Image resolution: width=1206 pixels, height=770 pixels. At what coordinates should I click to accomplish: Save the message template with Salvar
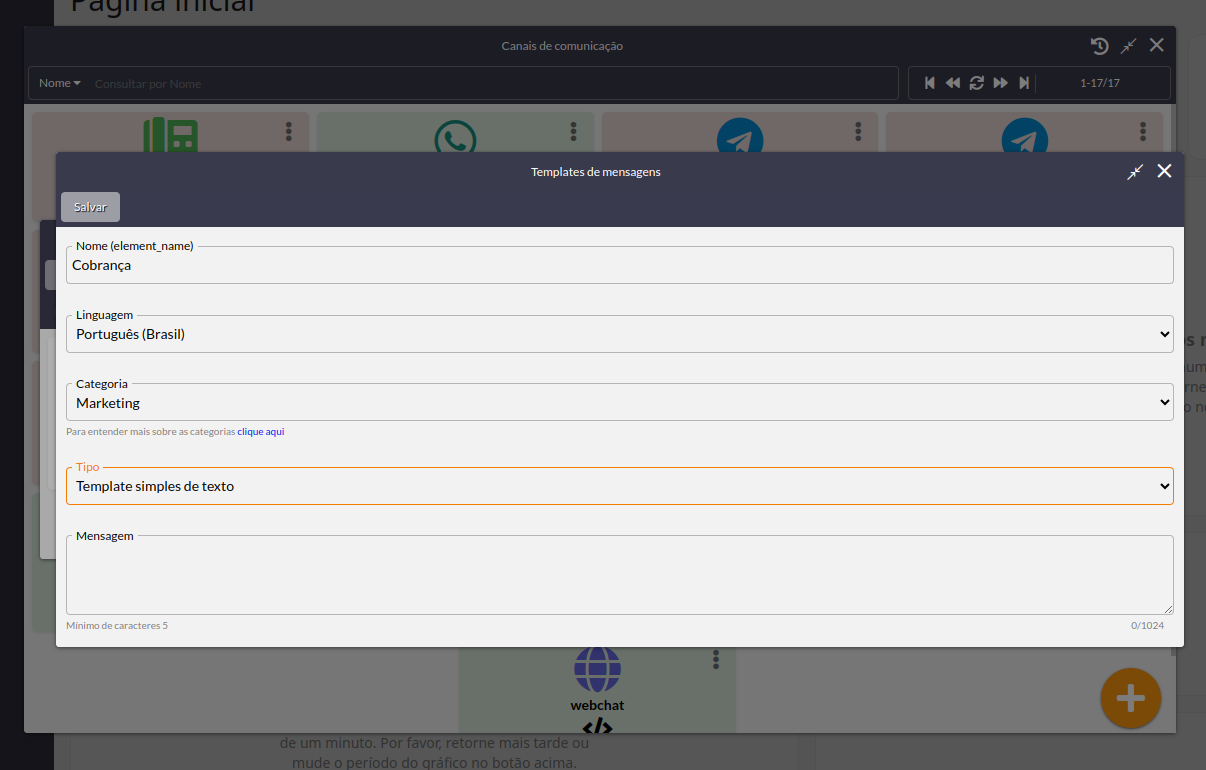pyautogui.click(x=90, y=207)
